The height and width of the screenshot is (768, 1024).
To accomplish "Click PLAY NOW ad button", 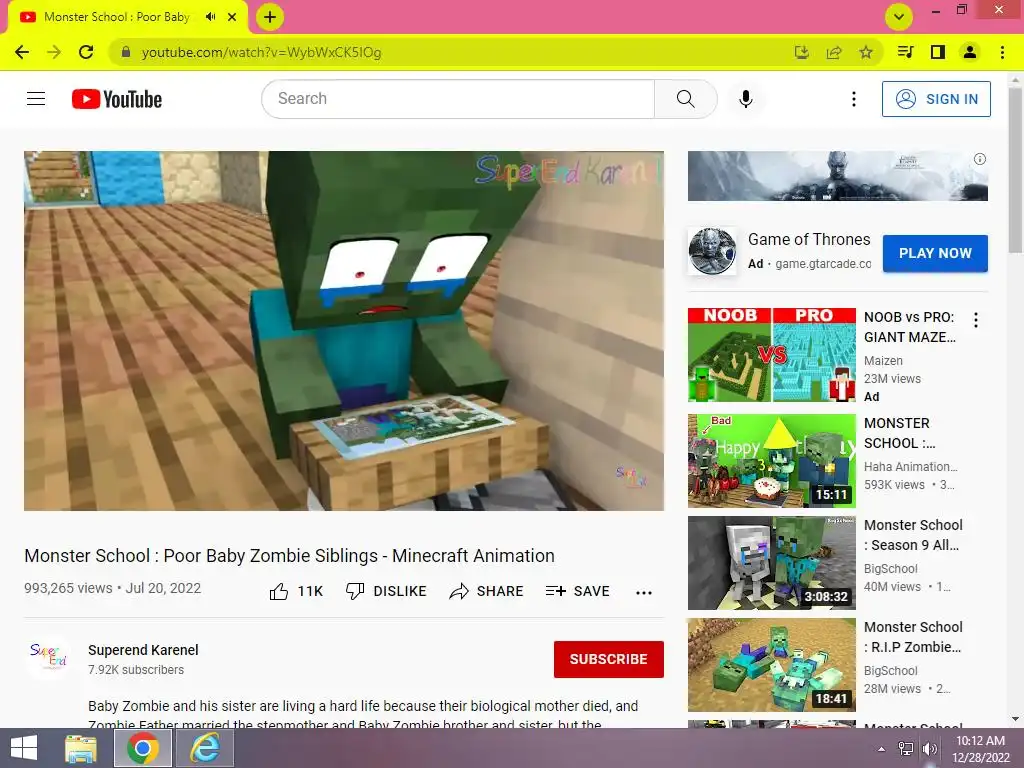I will (x=935, y=253).
